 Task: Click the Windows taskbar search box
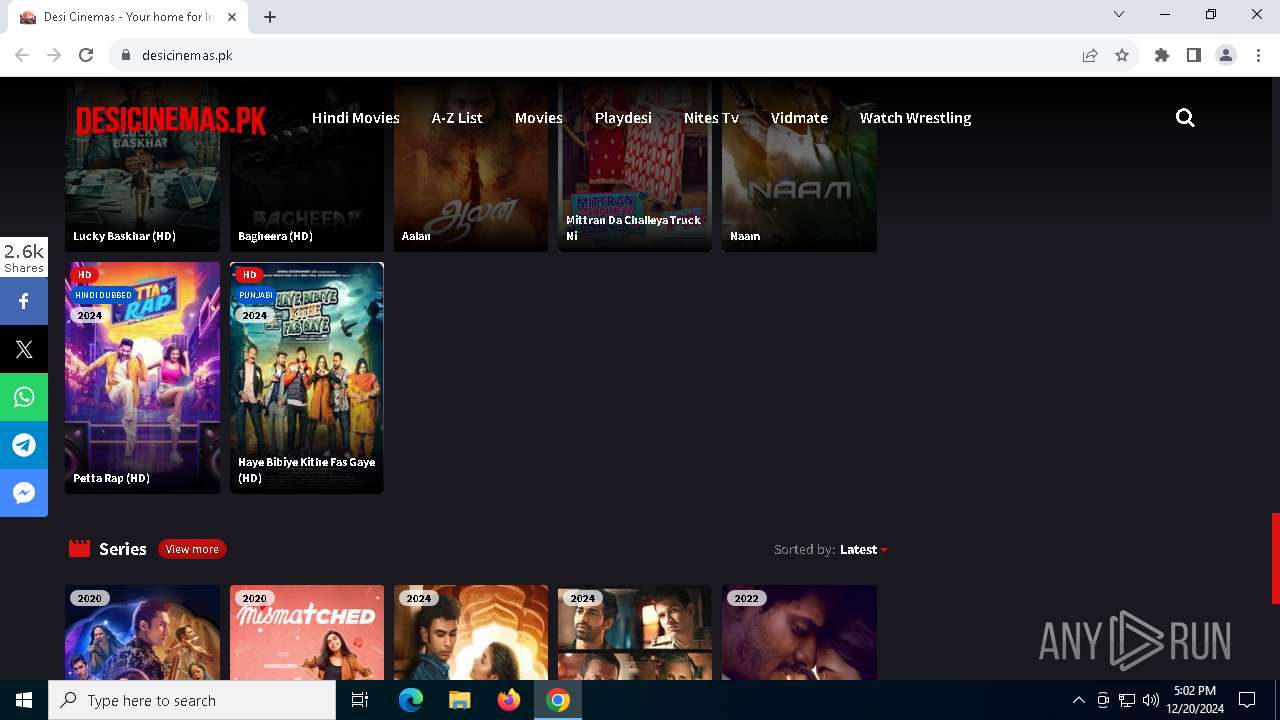[192, 700]
